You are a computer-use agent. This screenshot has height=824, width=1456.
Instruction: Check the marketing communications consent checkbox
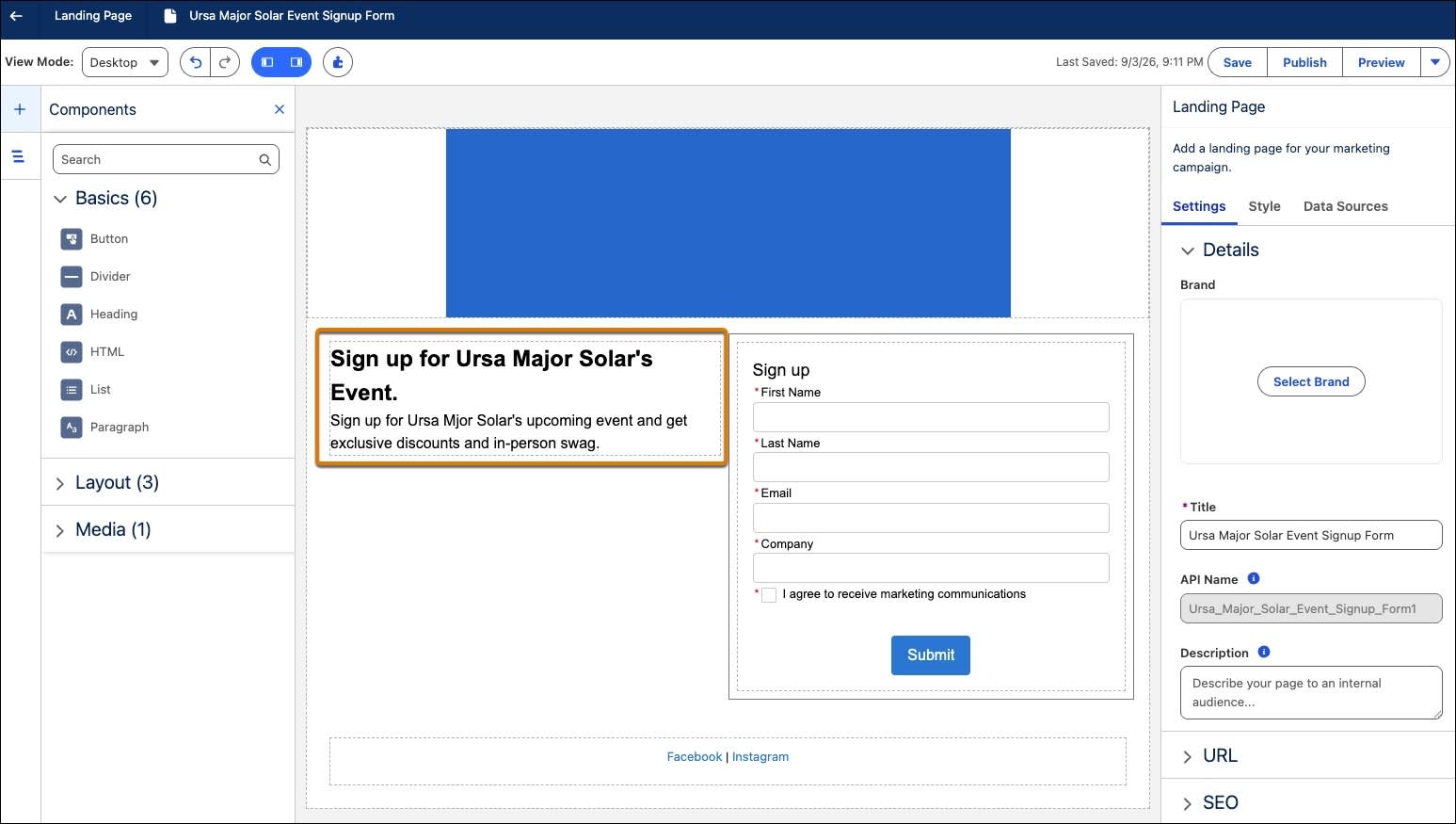pyautogui.click(x=769, y=595)
